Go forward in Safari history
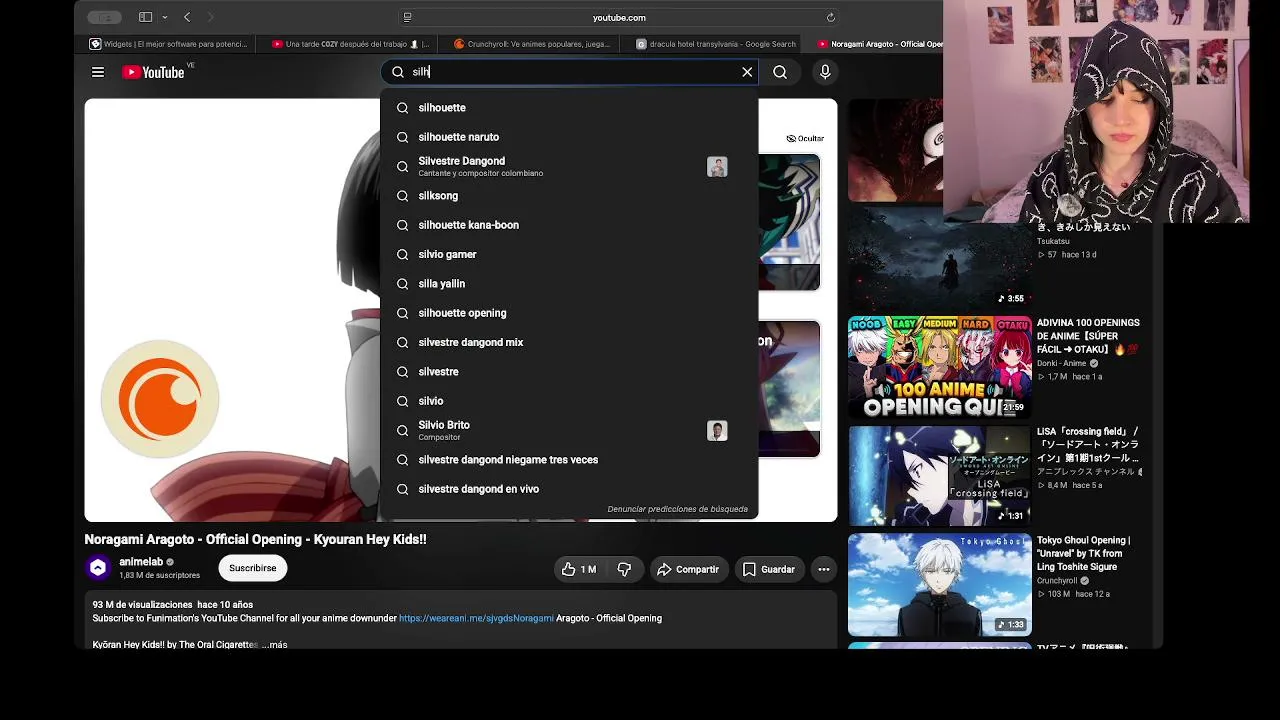This screenshot has height=720, width=1280. 210,17
